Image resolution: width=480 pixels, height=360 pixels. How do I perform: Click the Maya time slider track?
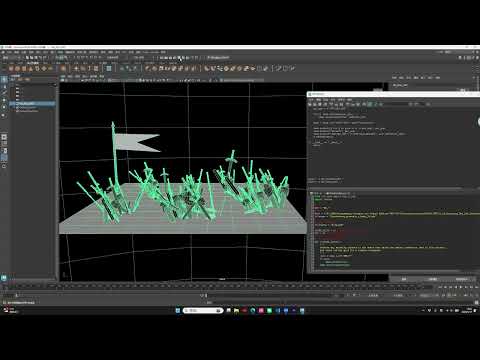click(x=213, y=286)
